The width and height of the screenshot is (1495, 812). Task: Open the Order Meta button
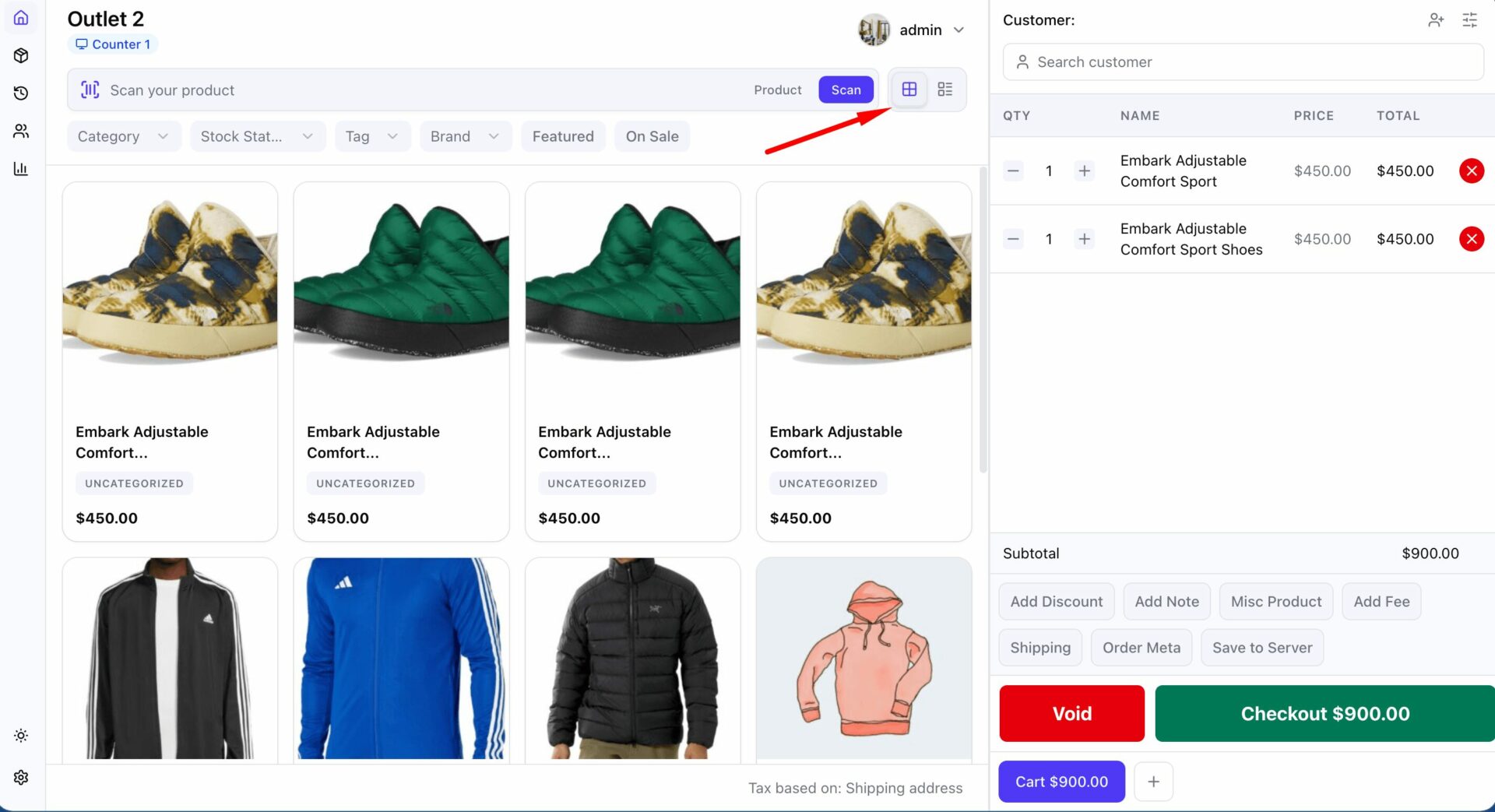[x=1141, y=648]
